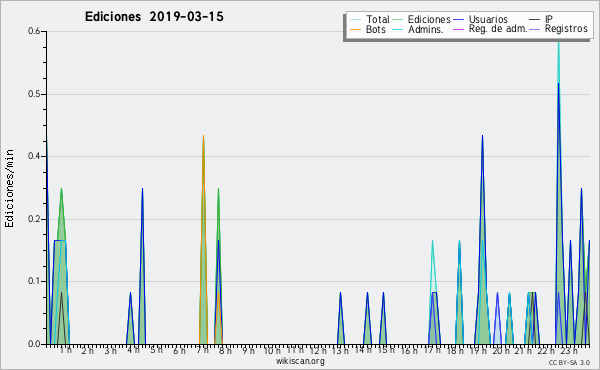
Task: Click the '23 h' x-axis label
Action: [569, 350]
